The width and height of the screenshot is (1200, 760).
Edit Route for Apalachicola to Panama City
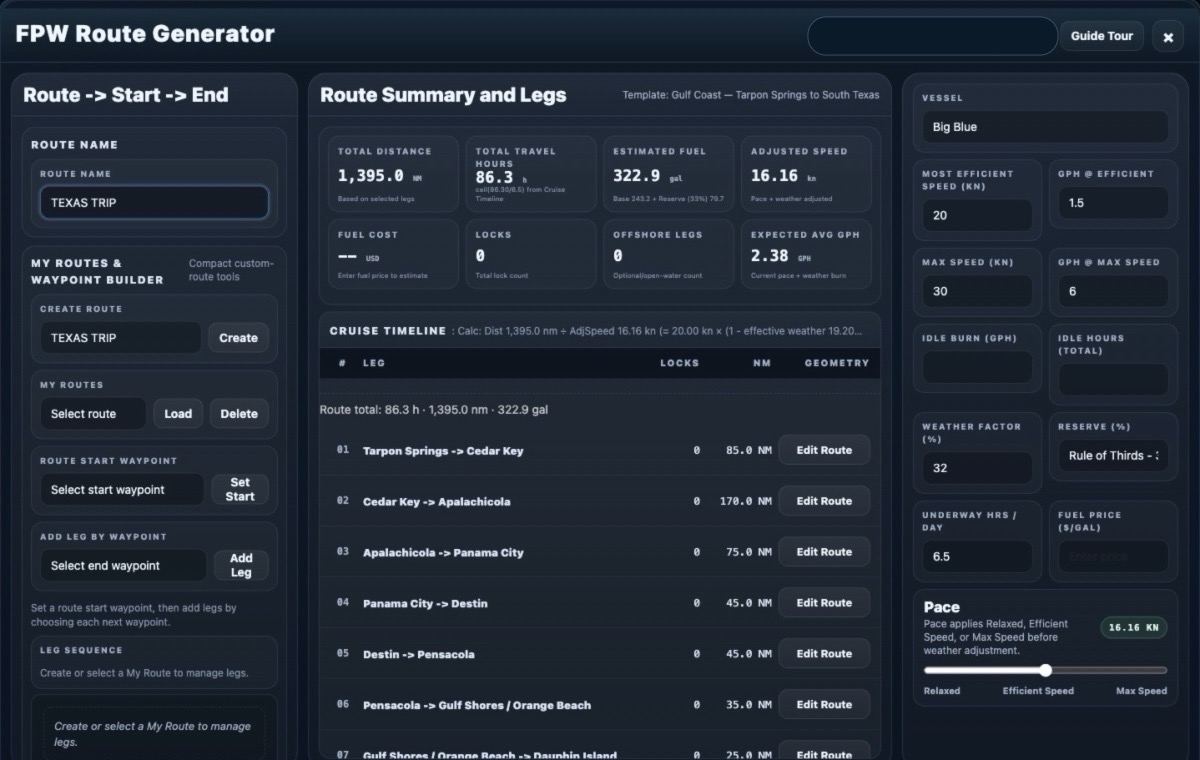click(824, 552)
